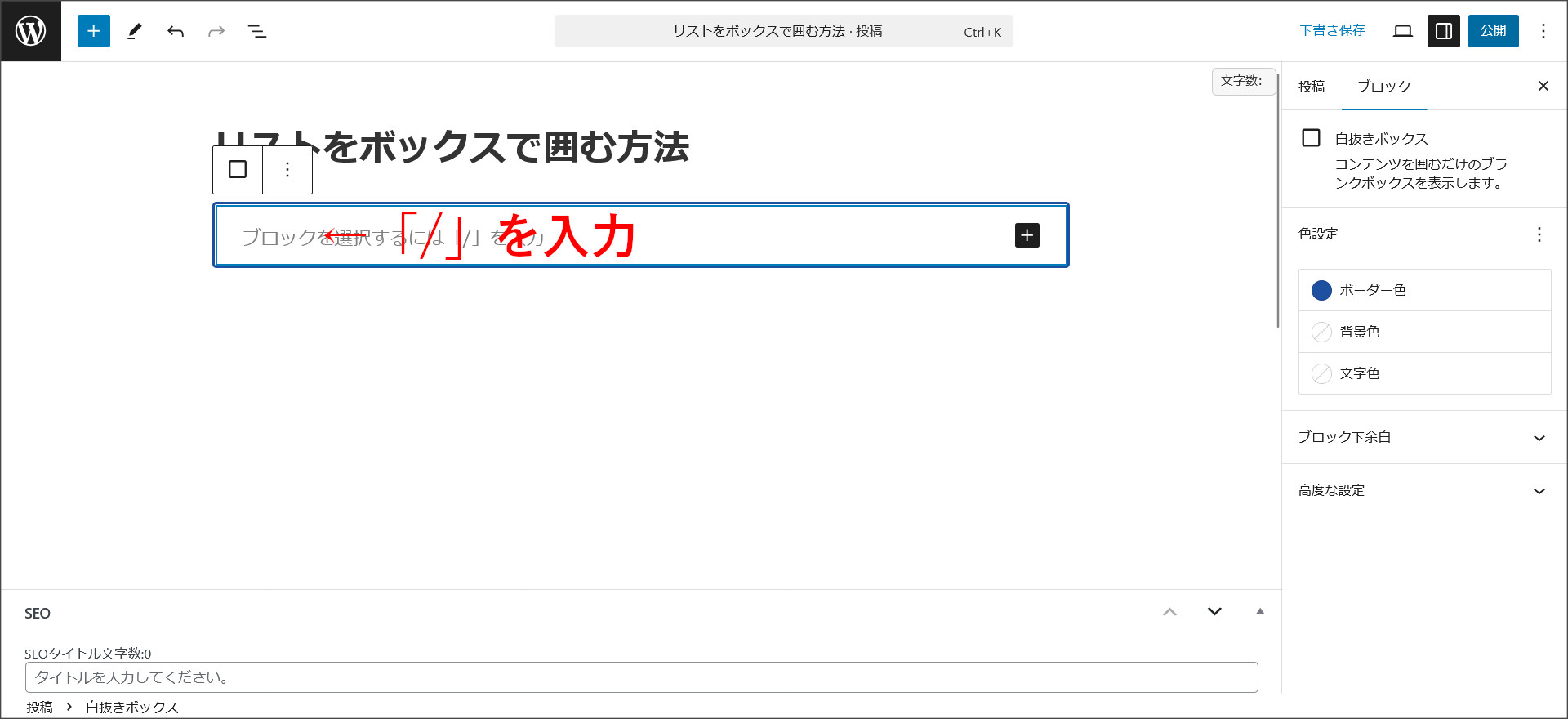This screenshot has width=1568, height=719.
Task: Open the document overview list icon
Action: pyautogui.click(x=257, y=31)
